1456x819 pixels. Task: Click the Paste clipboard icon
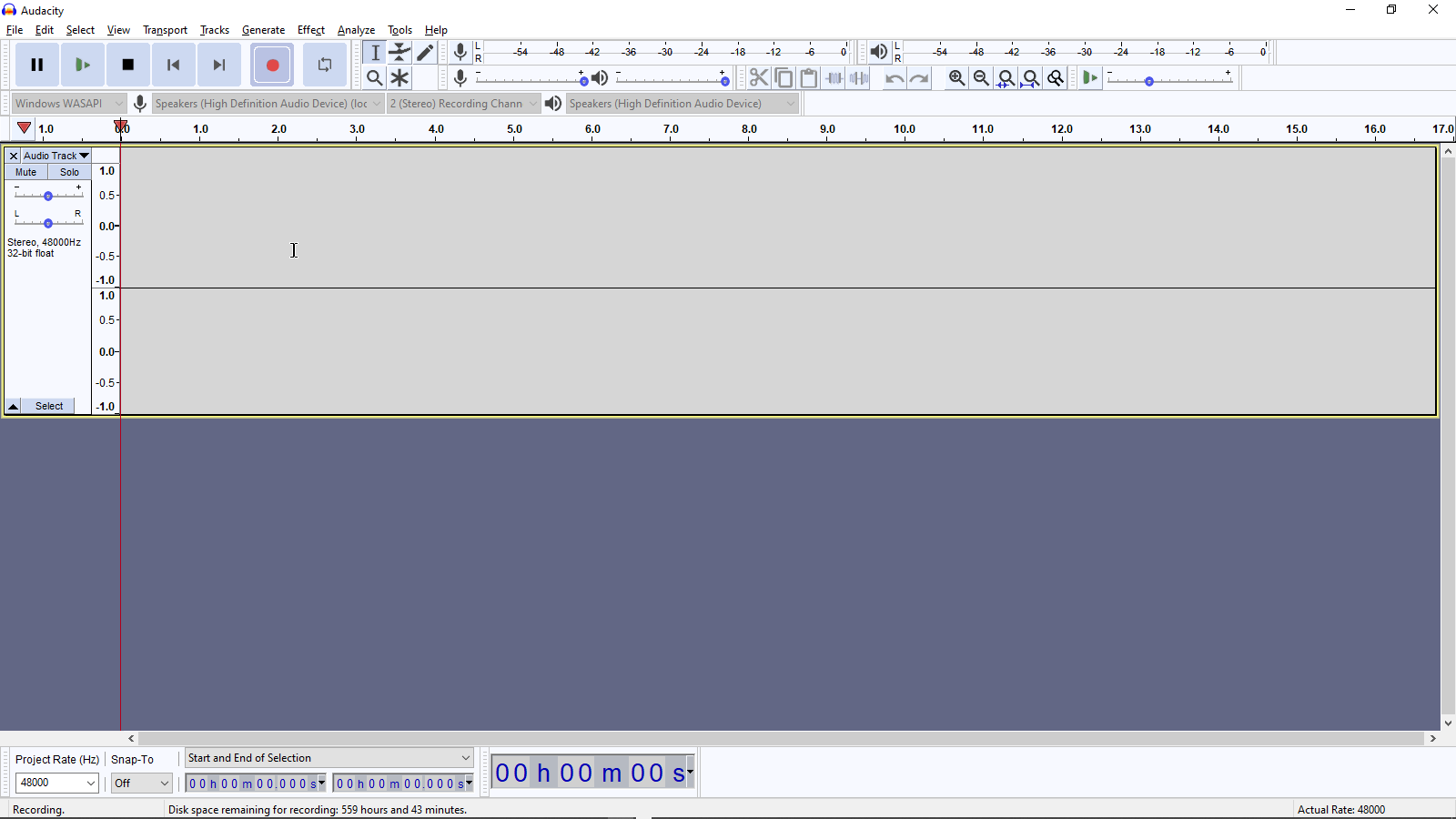point(809,78)
